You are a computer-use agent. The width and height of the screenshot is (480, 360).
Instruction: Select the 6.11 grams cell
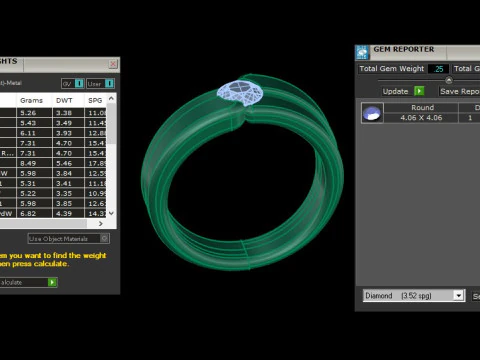(34, 133)
